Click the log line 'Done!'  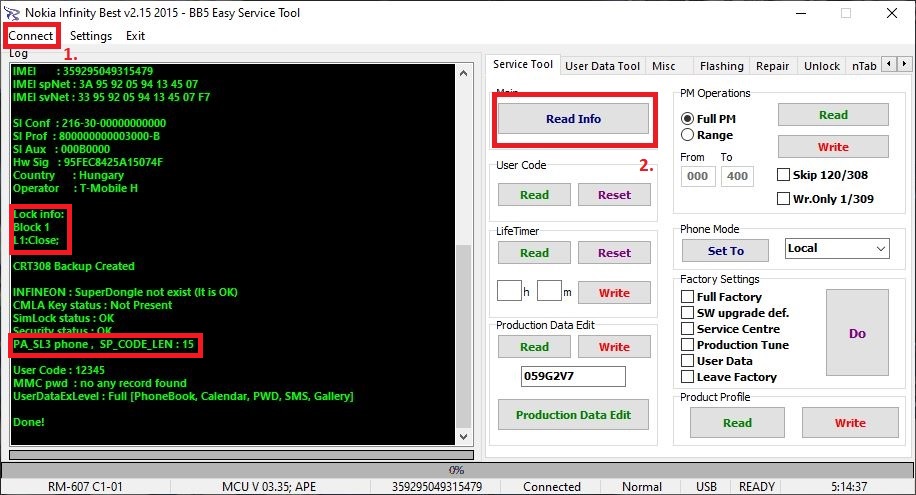[x=29, y=422]
